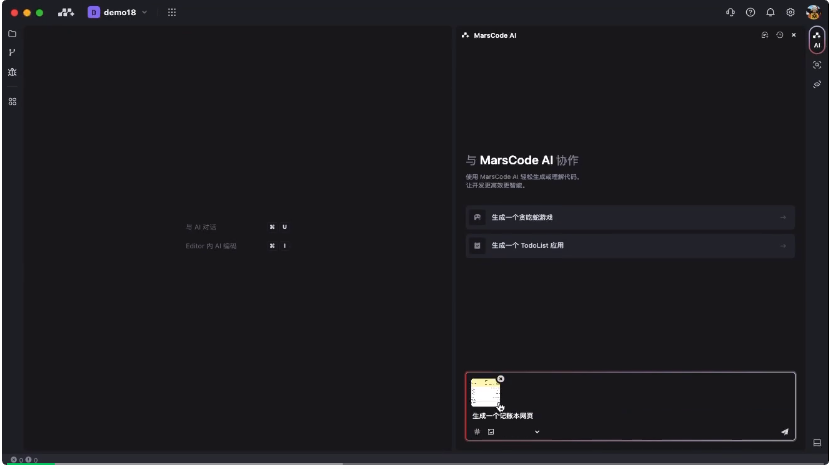Open the settings gear in top bar
The image size is (831, 469).
[790, 12]
